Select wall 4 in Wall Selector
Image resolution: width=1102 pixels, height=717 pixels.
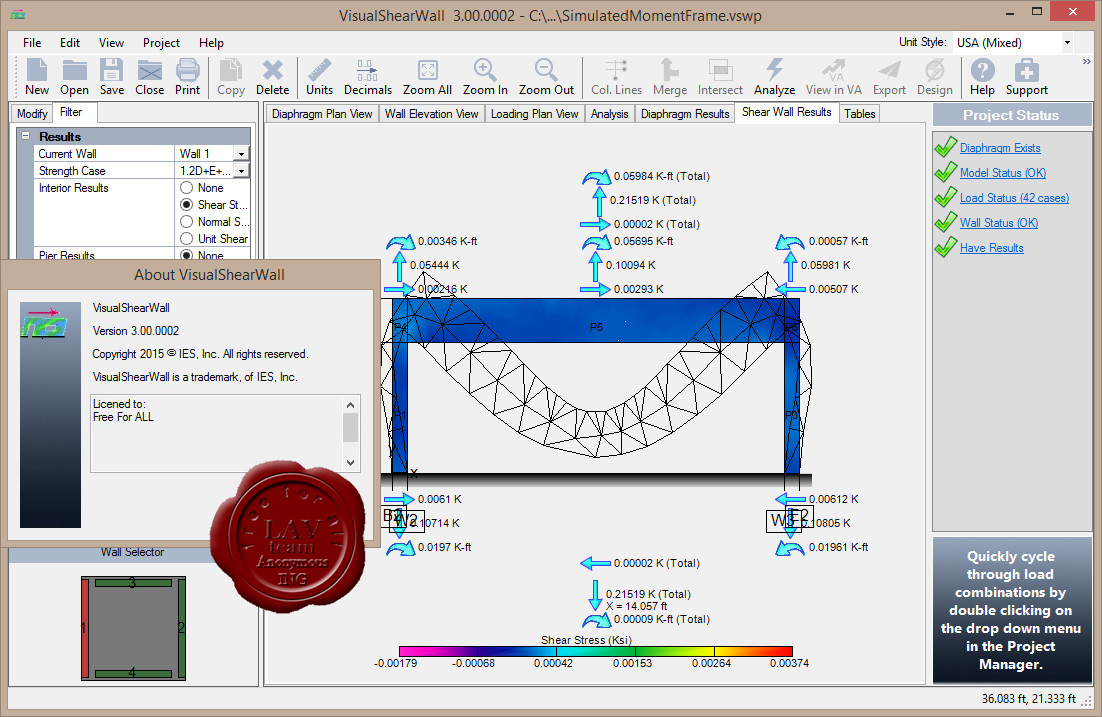(133, 673)
